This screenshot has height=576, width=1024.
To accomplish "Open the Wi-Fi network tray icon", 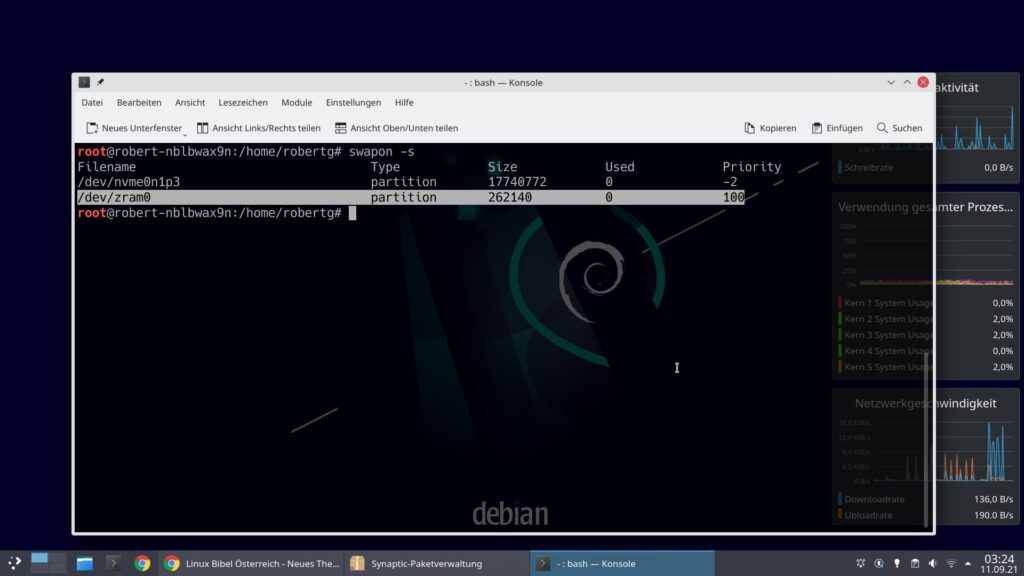I will (x=951, y=563).
